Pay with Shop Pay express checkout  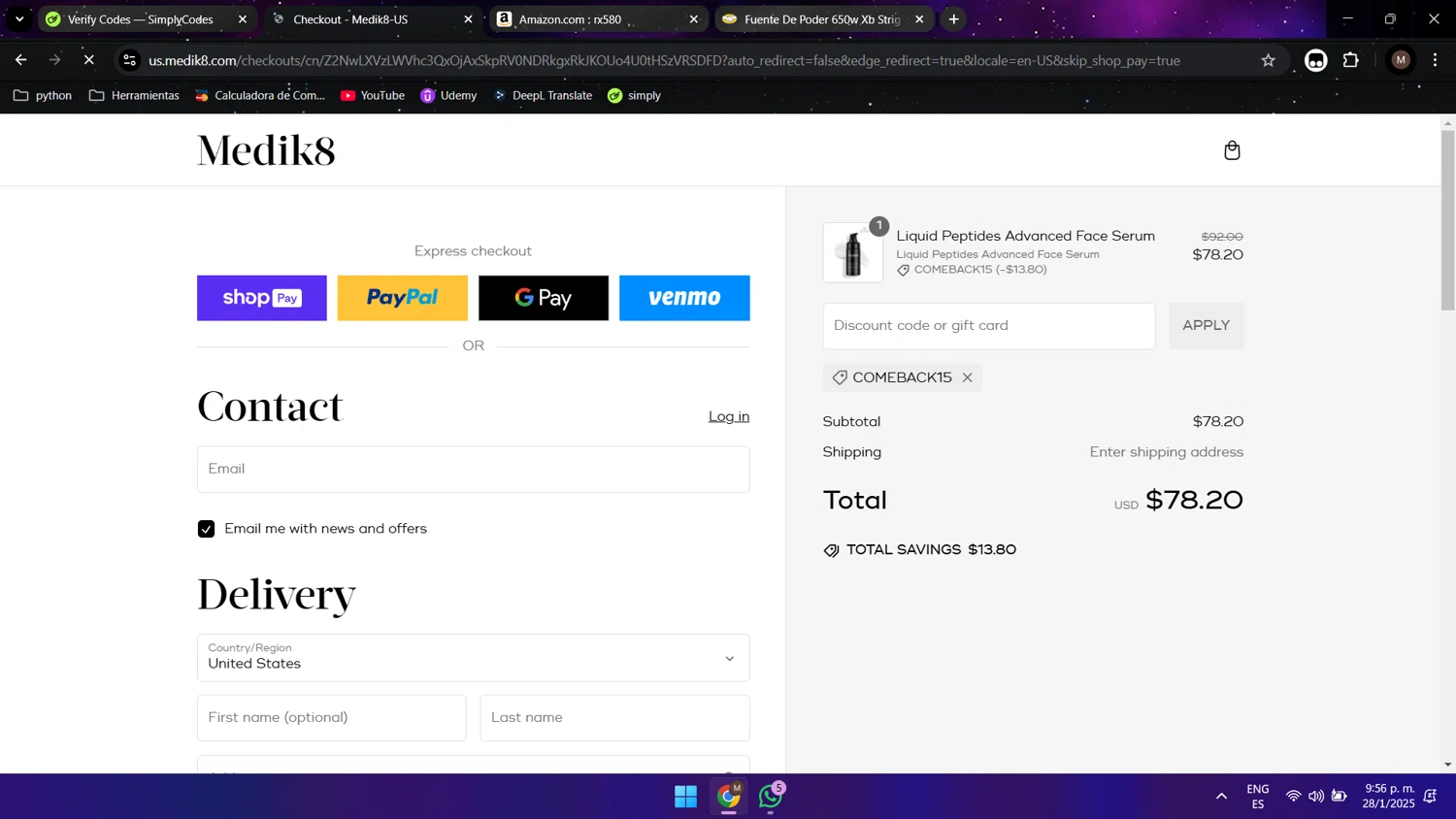[262, 298]
